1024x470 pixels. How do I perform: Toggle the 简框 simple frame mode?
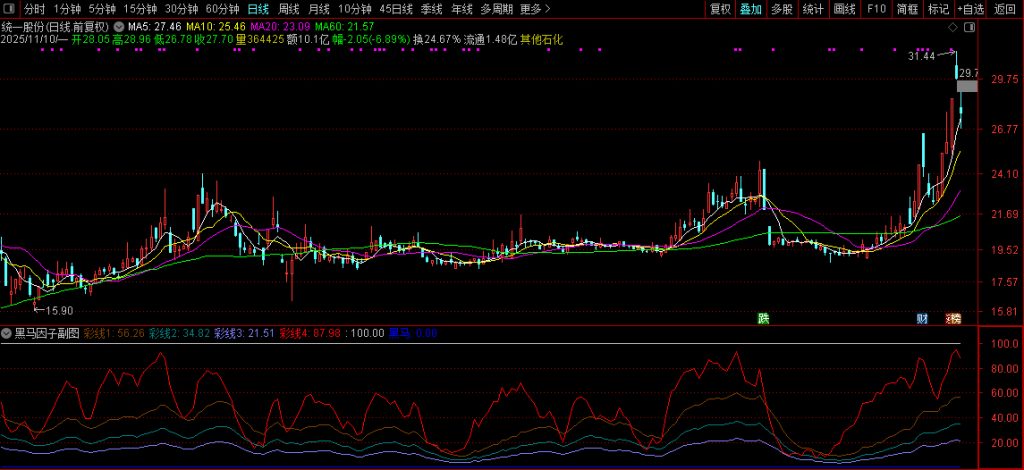(x=907, y=9)
